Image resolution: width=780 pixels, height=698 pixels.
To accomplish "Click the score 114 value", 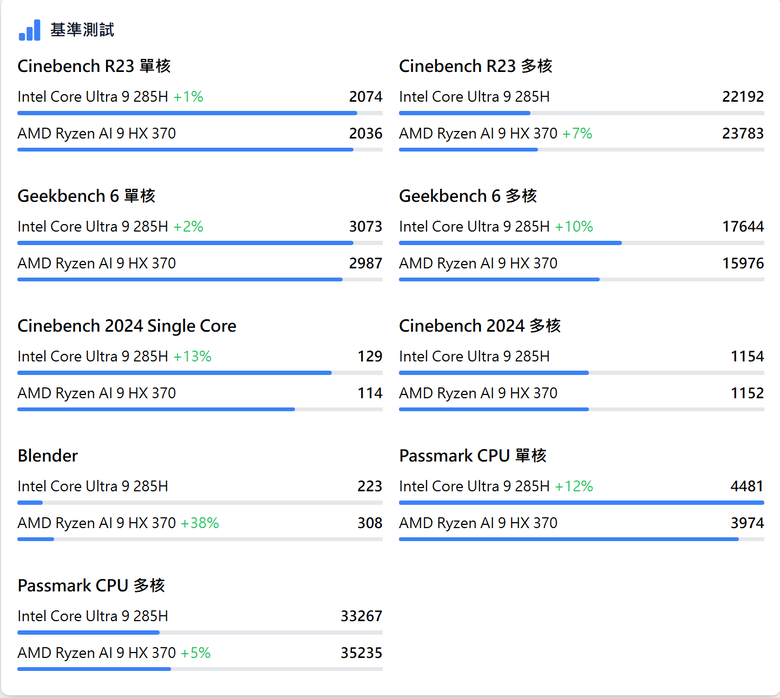I will pos(370,393).
